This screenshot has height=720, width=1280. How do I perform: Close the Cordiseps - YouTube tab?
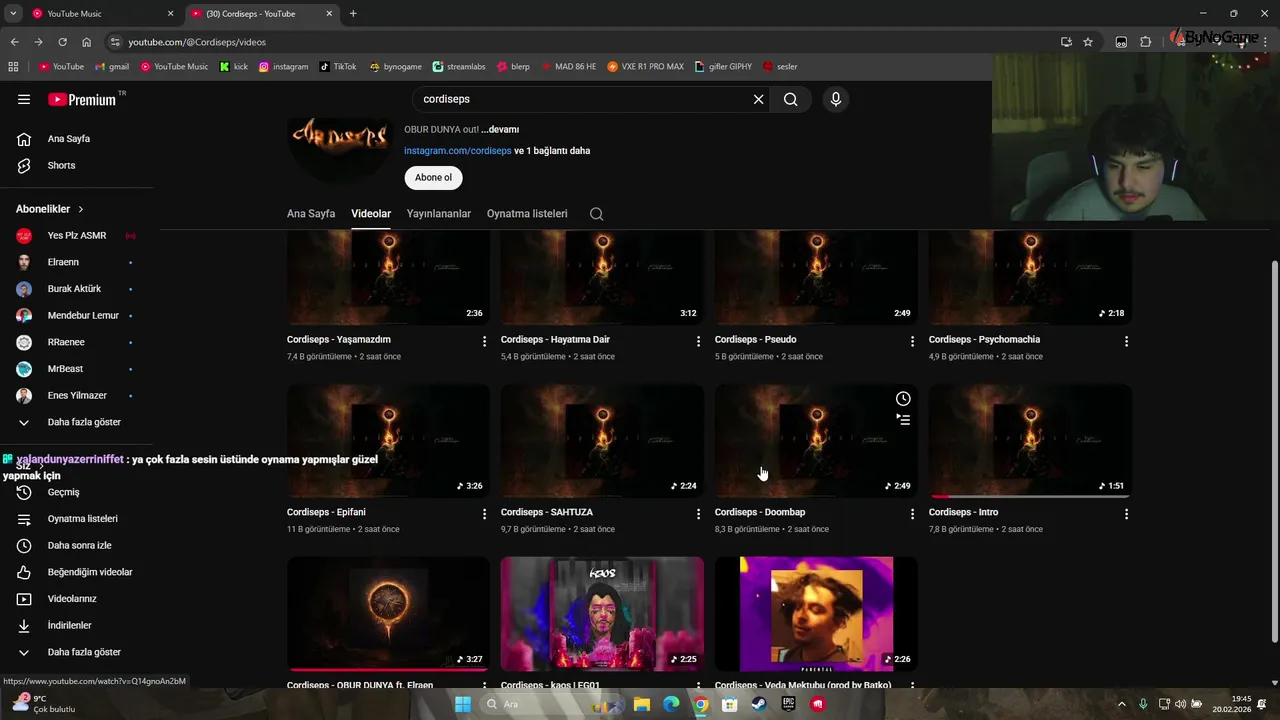click(x=329, y=14)
